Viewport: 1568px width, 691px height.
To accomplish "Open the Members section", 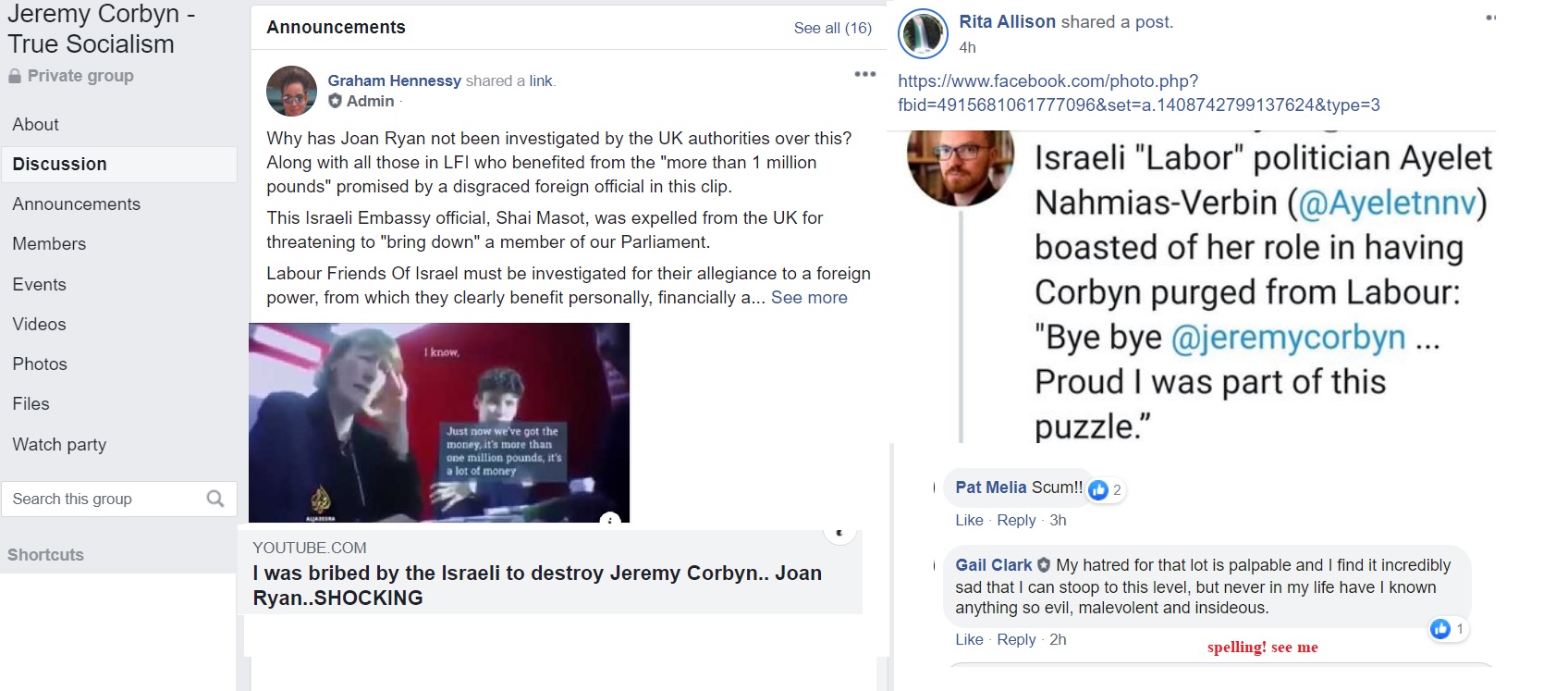I will (49, 244).
